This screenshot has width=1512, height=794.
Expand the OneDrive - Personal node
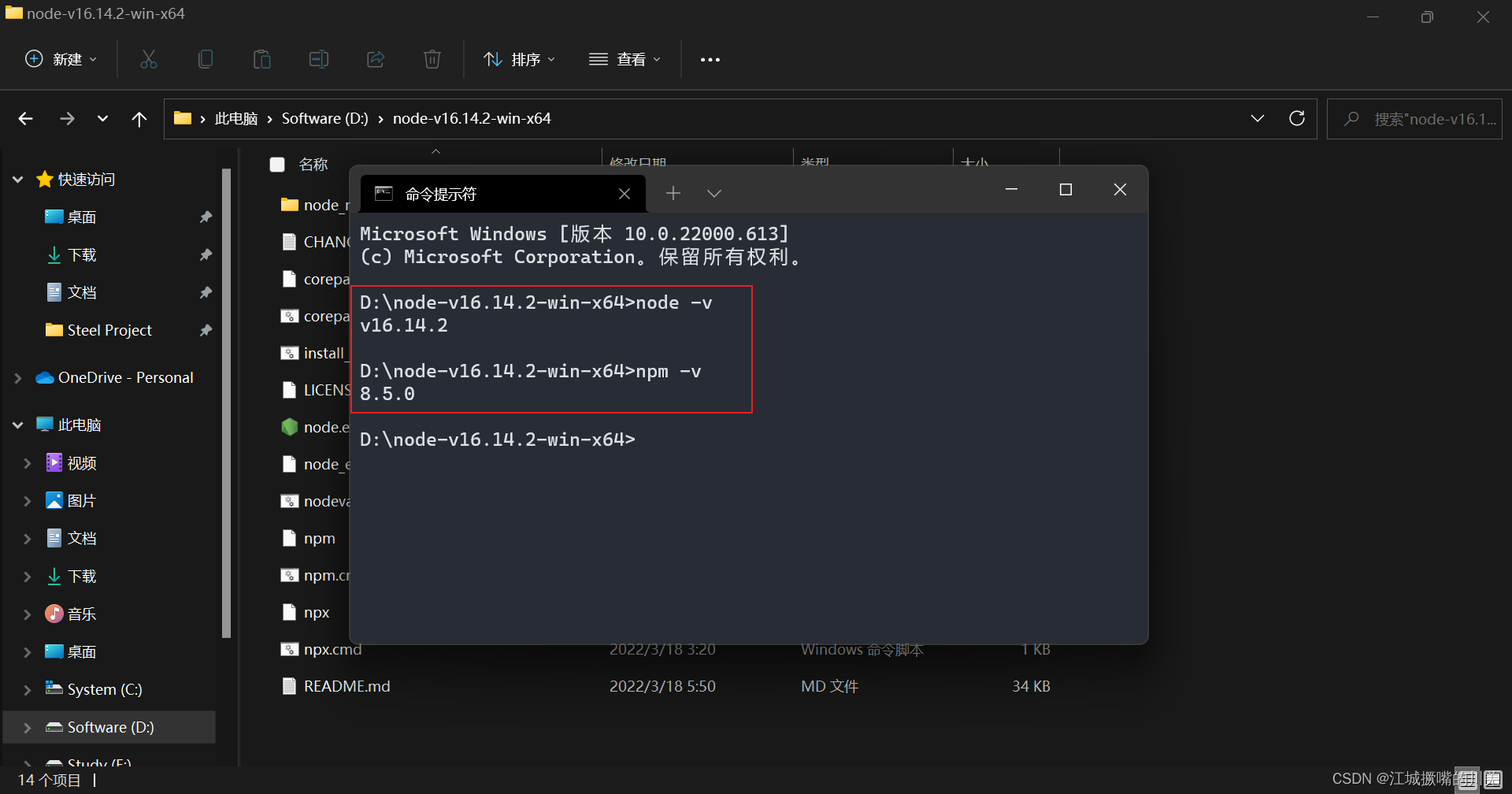click(x=18, y=378)
